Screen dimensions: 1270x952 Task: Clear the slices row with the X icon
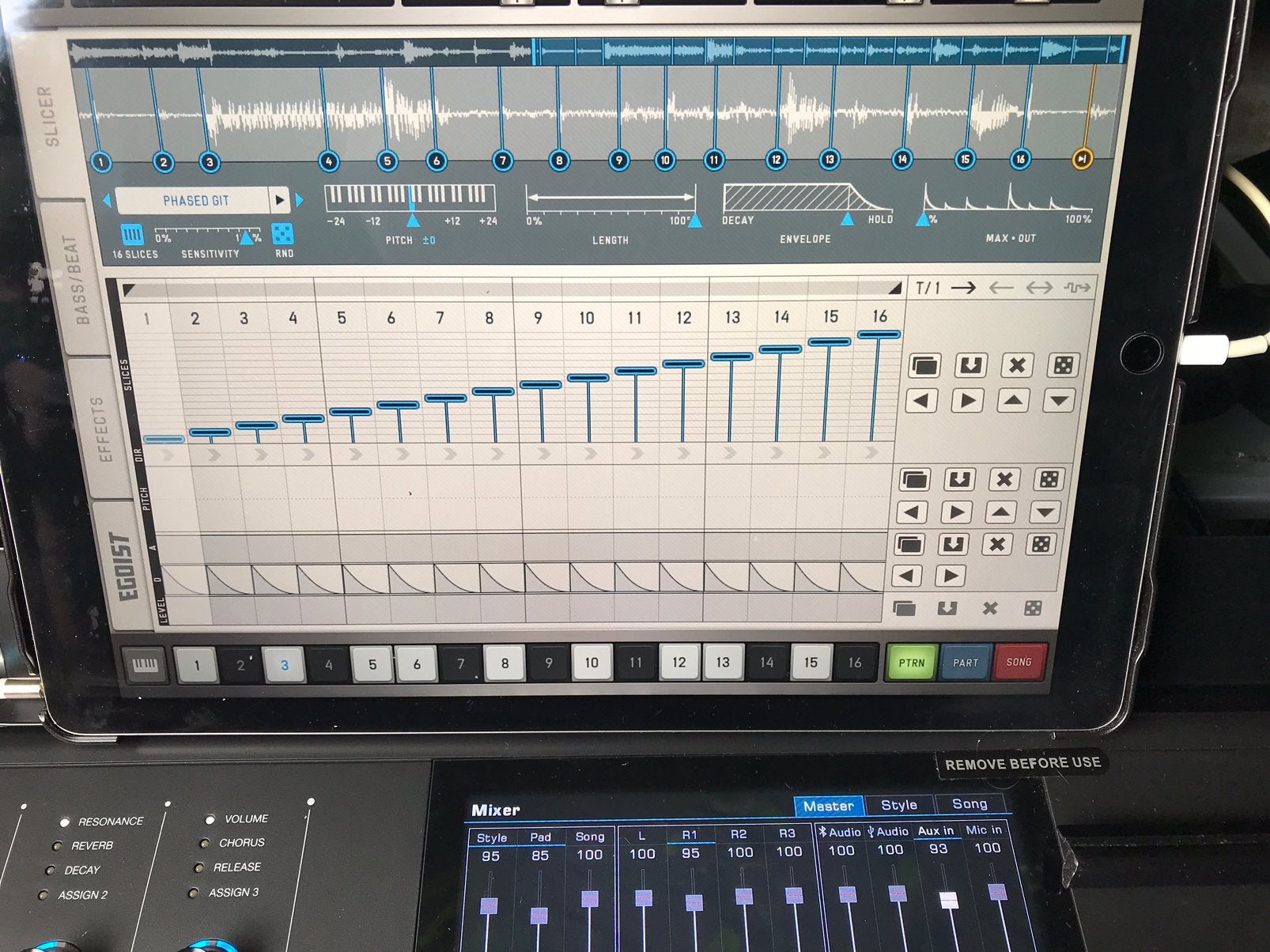1017,365
